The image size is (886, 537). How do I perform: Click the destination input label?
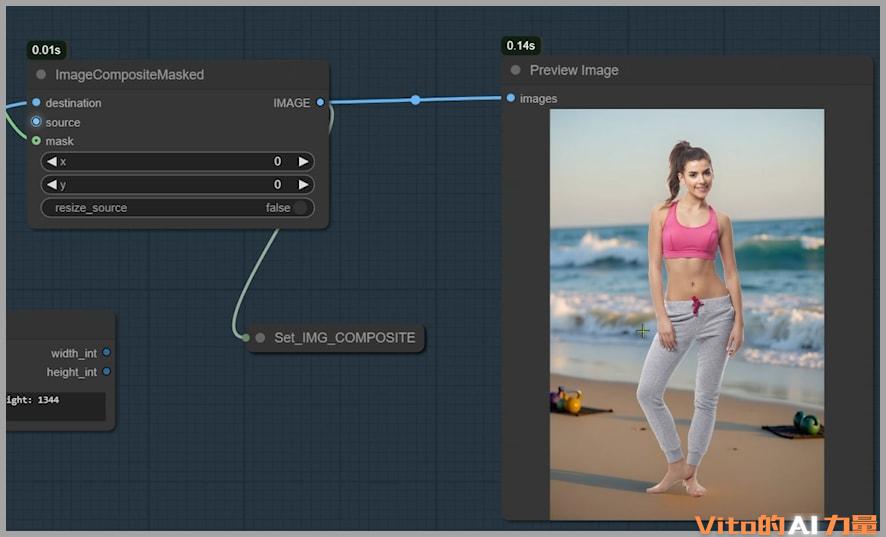(x=73, y=103)
